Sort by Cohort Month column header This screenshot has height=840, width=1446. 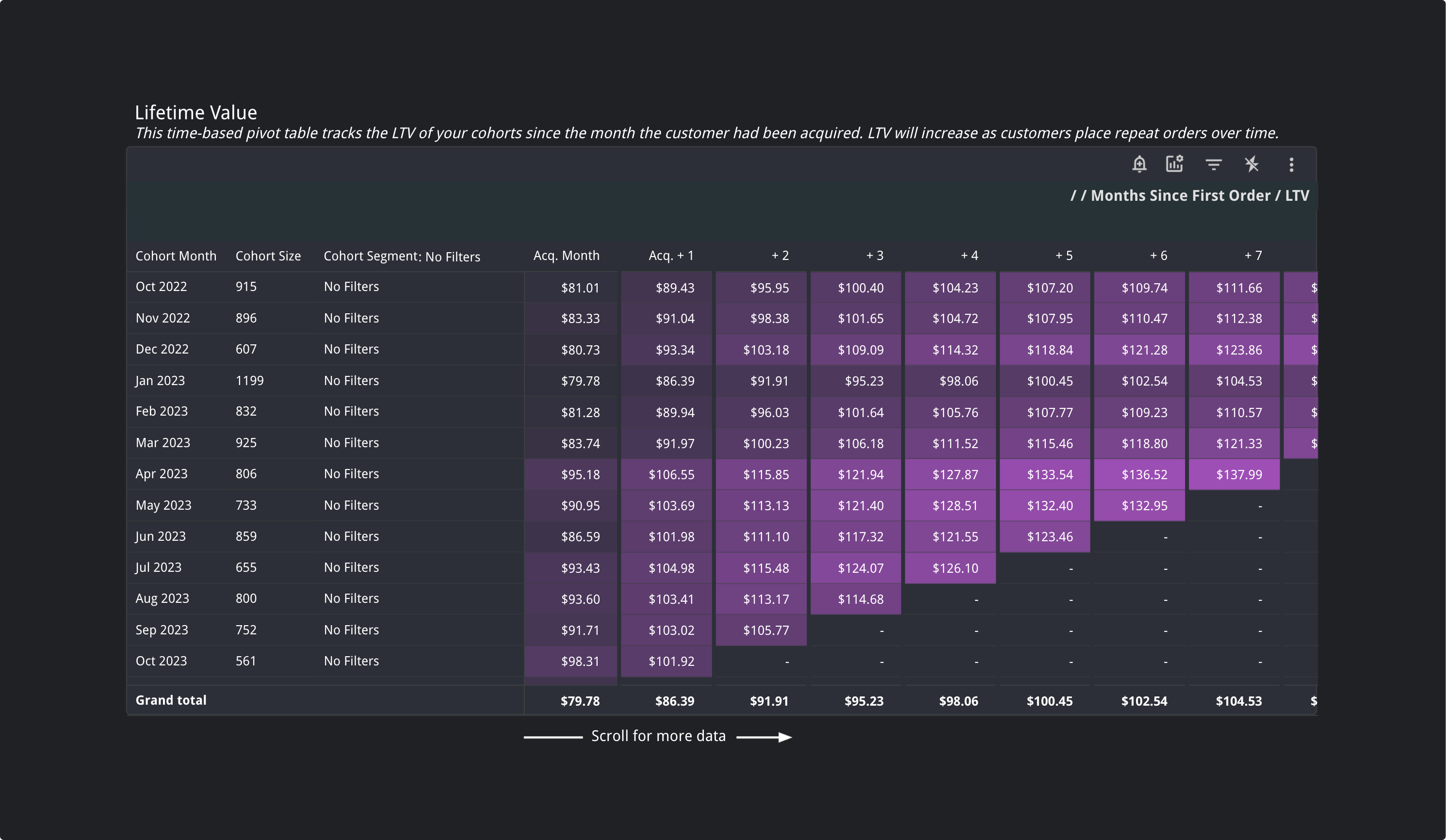pos(176,256)
